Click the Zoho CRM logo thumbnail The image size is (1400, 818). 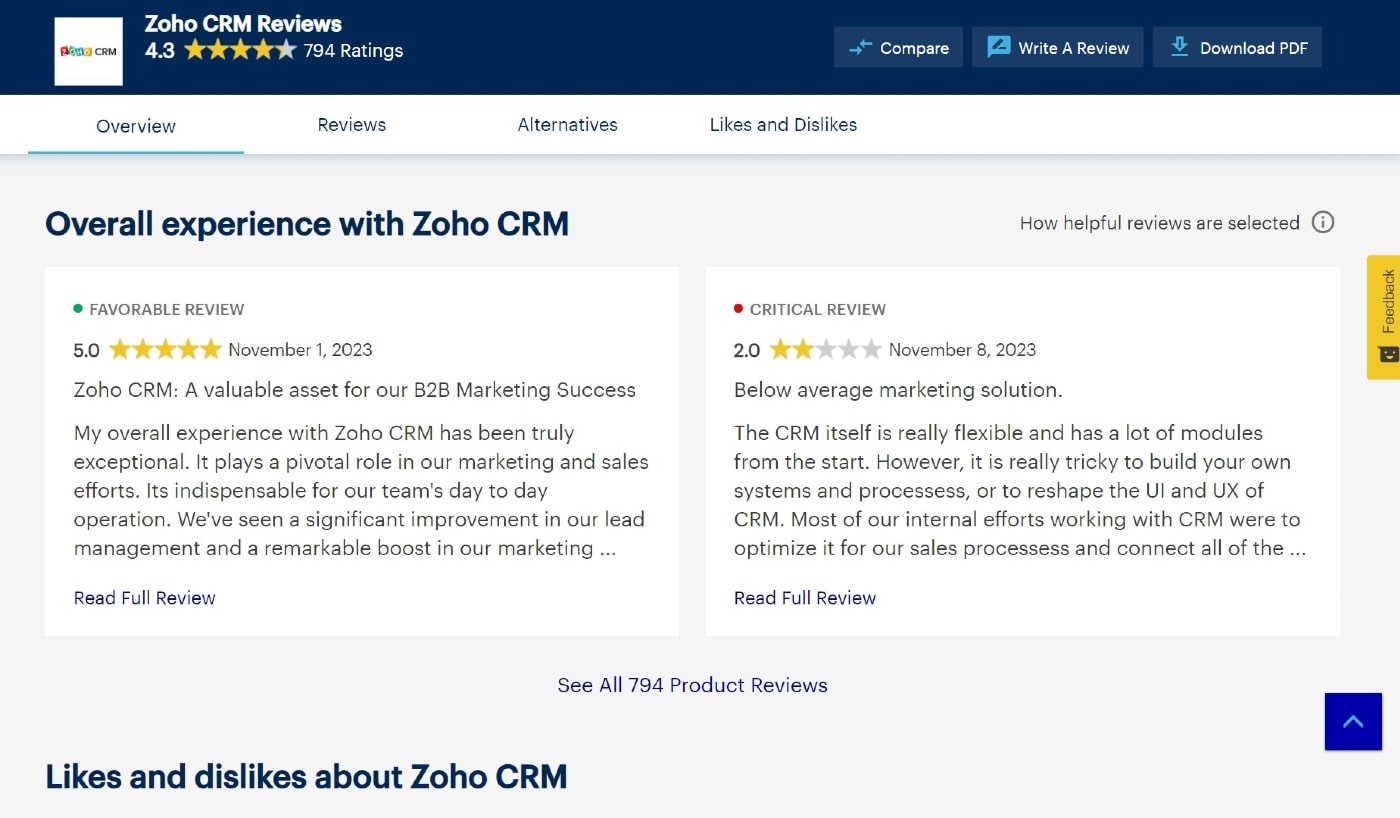coord(88,51)
